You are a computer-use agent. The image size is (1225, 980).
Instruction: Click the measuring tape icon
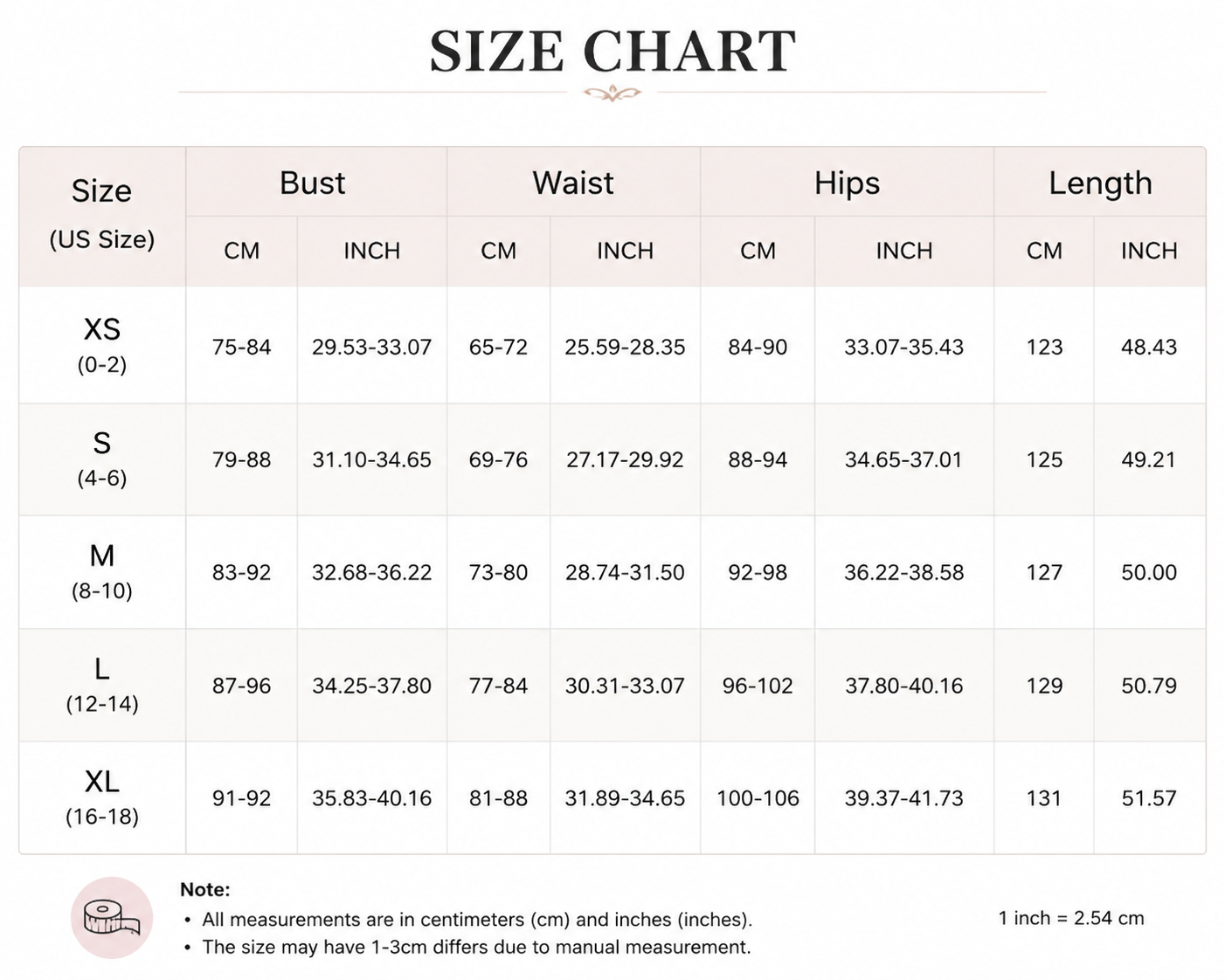[x=111, y=917]
